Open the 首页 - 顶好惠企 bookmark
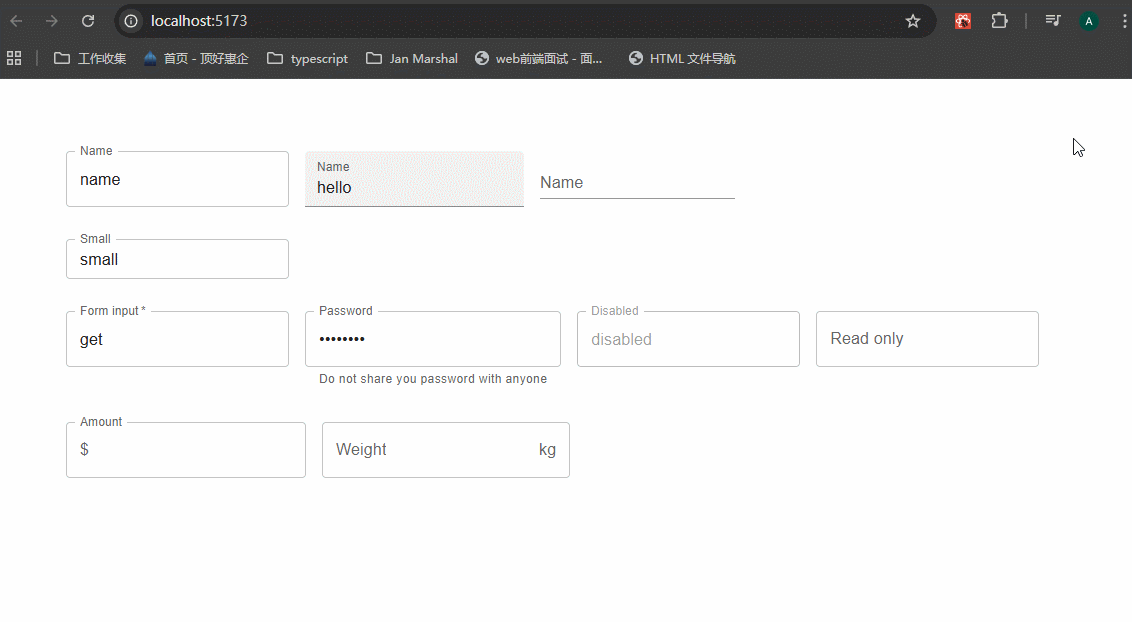Screen dimensions: 1132x622 pos(196,59)
